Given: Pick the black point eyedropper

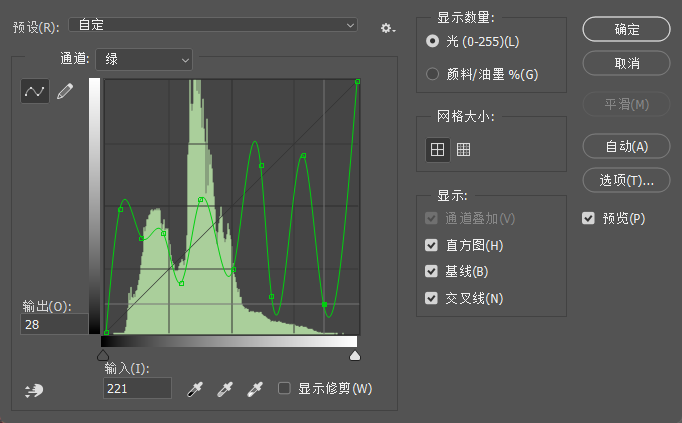Looking at the screenshot, I should [195, 389].
